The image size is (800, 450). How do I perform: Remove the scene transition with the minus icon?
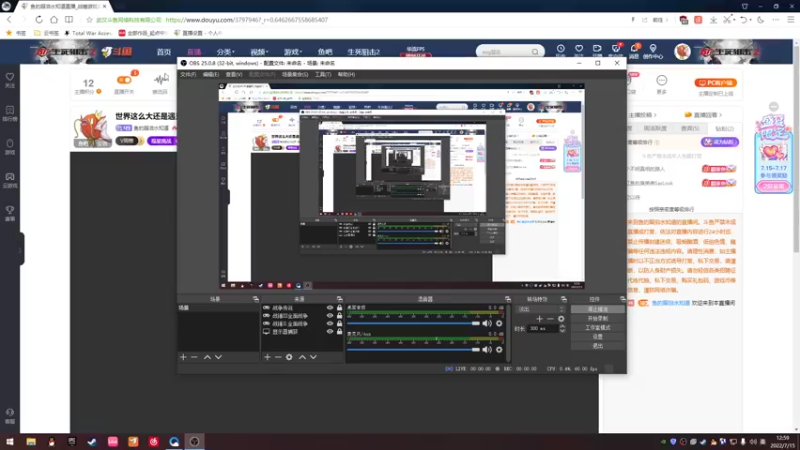click(x=550, y=319)
